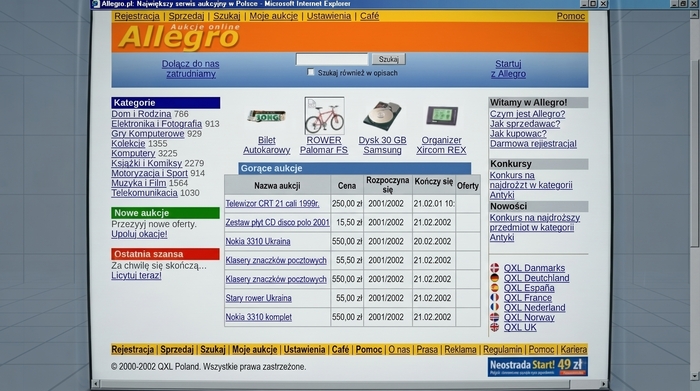Open the 'Telewizor CRT 21 cali 1999r.' auction
Screen dimensions: 700x391
[272, 204]
